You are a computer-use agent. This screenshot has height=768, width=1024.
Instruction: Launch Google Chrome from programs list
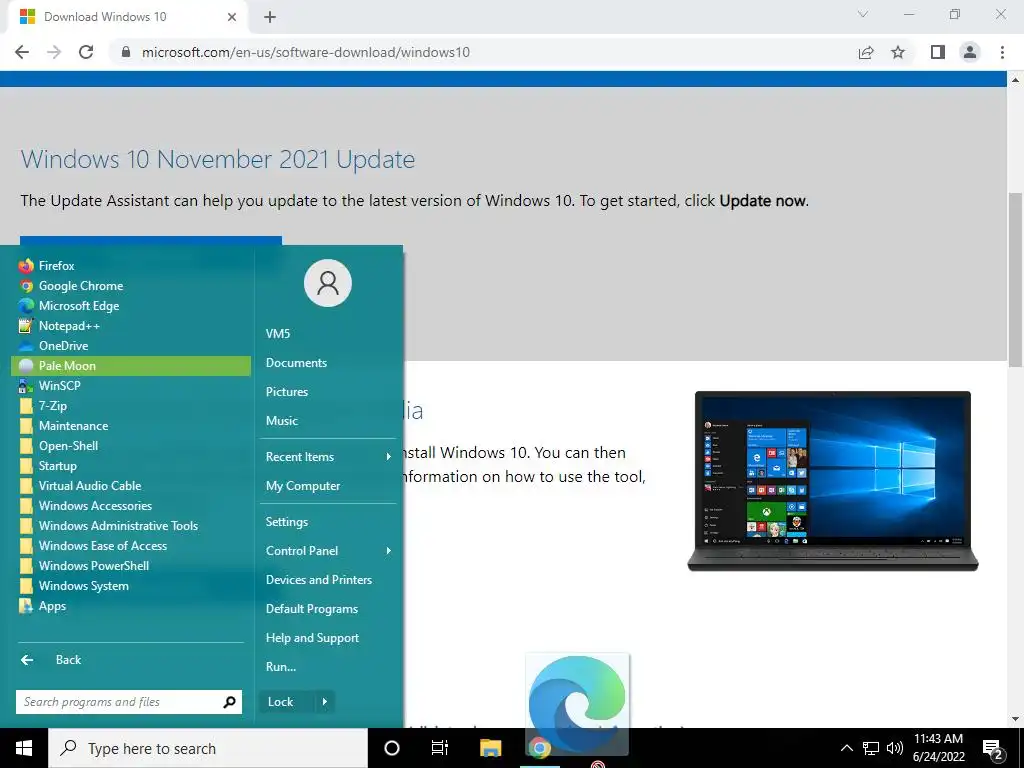tap(131, 286)
